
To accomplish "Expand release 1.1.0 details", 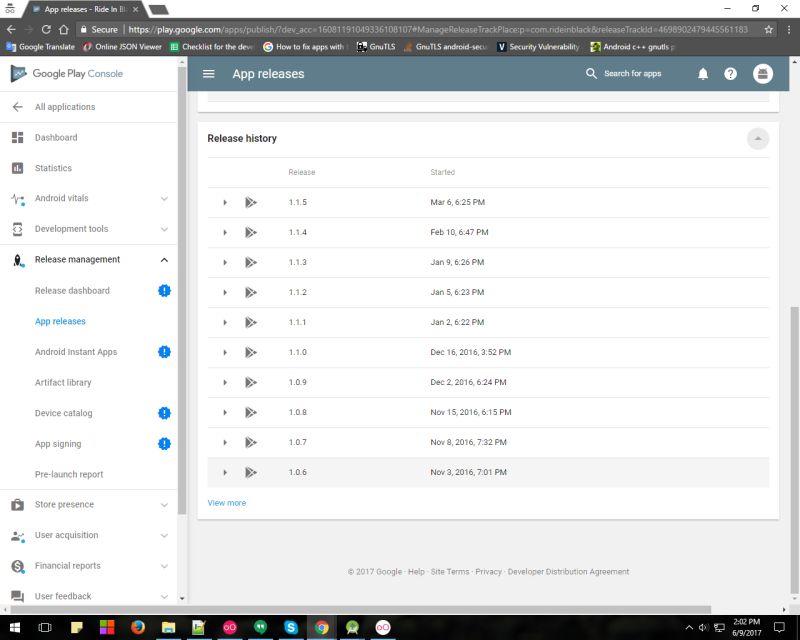I will pyautogui.click(x=225, y=353).
